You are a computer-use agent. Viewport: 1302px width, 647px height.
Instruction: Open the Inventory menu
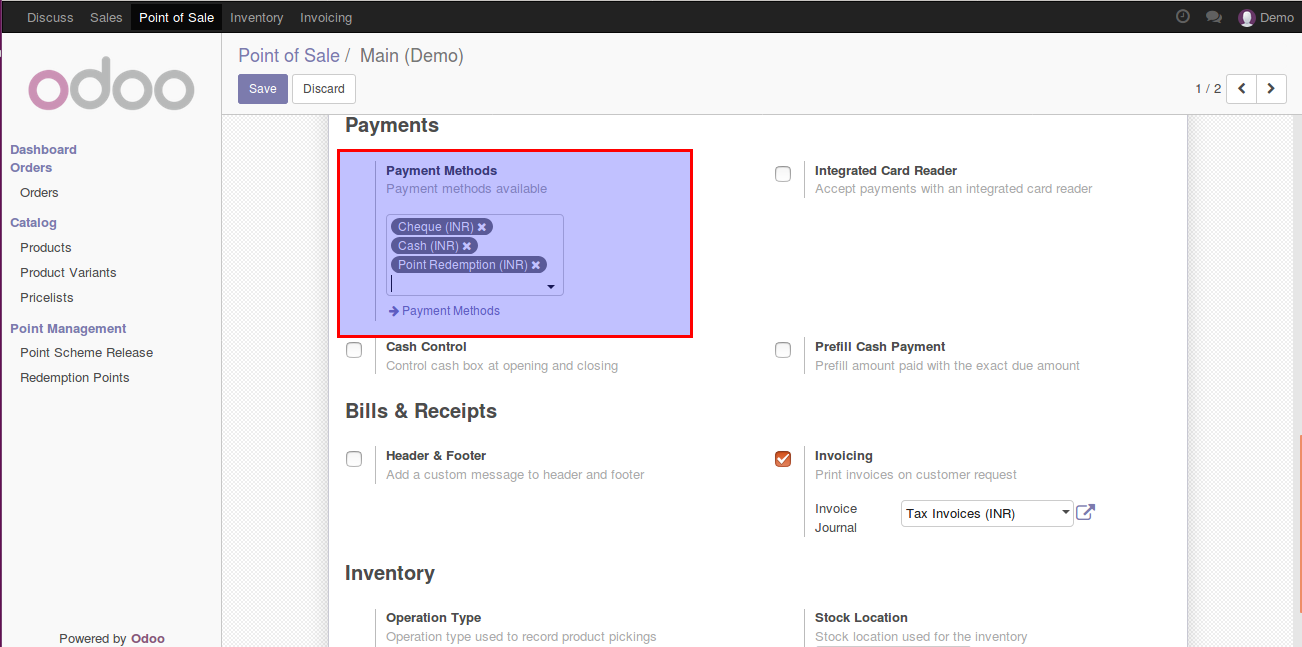(257, 18)
